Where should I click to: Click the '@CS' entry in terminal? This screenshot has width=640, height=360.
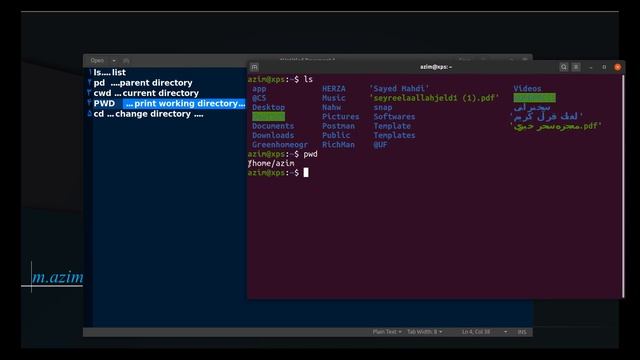tap(259, 98)
